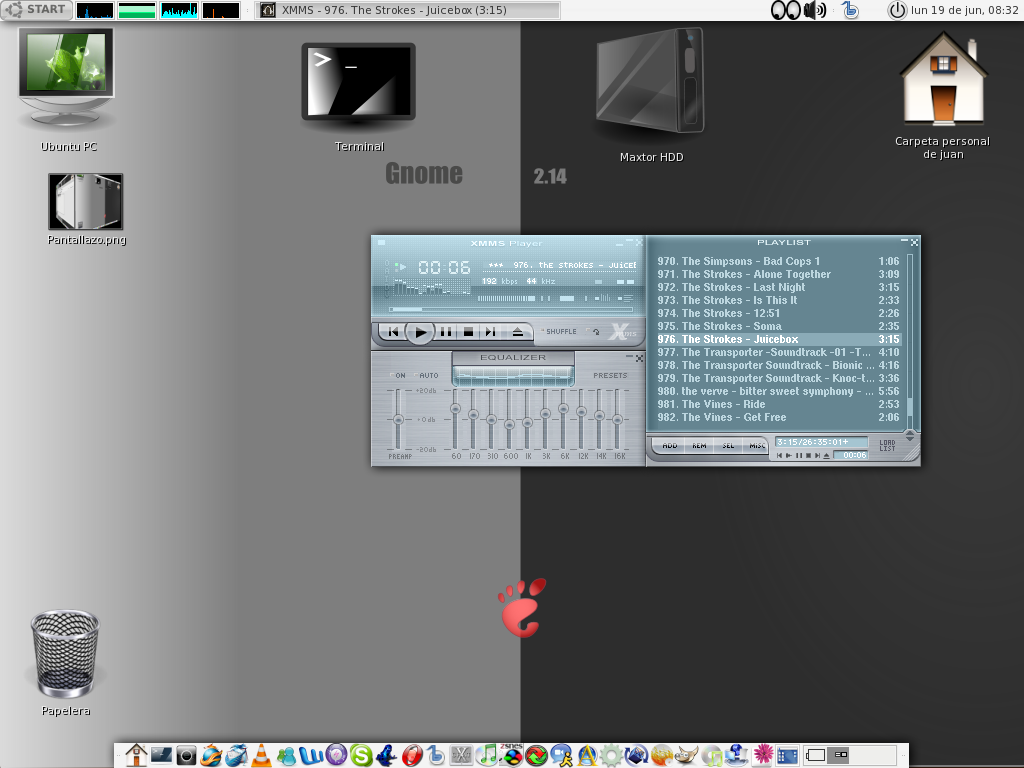Viewport: 1024px width, 768px height.
Task: Open the playlist SEL menu
Action: pyautogui.click(x=728, y=446)
